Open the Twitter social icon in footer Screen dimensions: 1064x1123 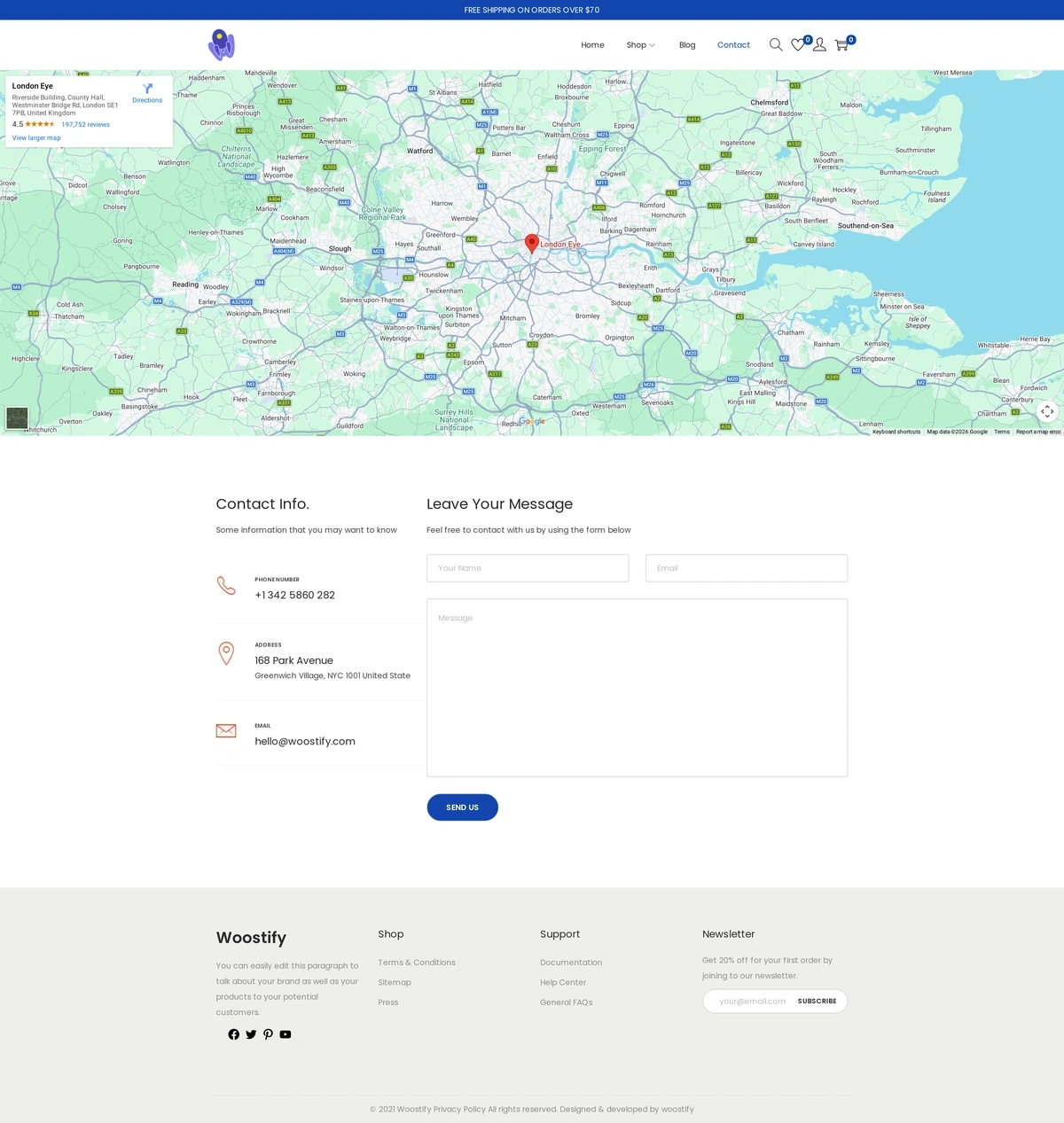(x=251, y=1034)
